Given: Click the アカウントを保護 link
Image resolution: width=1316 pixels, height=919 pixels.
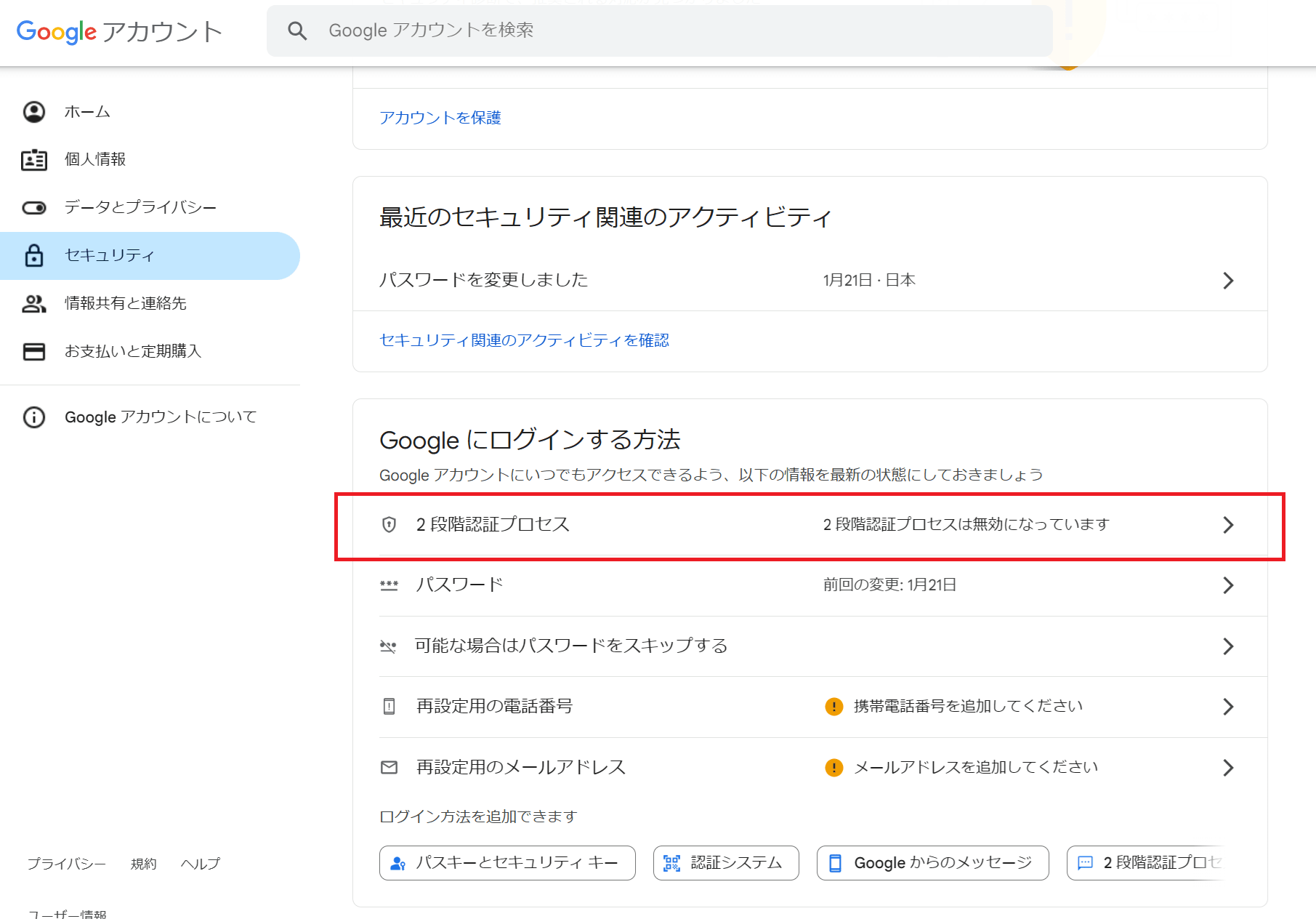Looking at the screenshot, I should pos(440,118).
